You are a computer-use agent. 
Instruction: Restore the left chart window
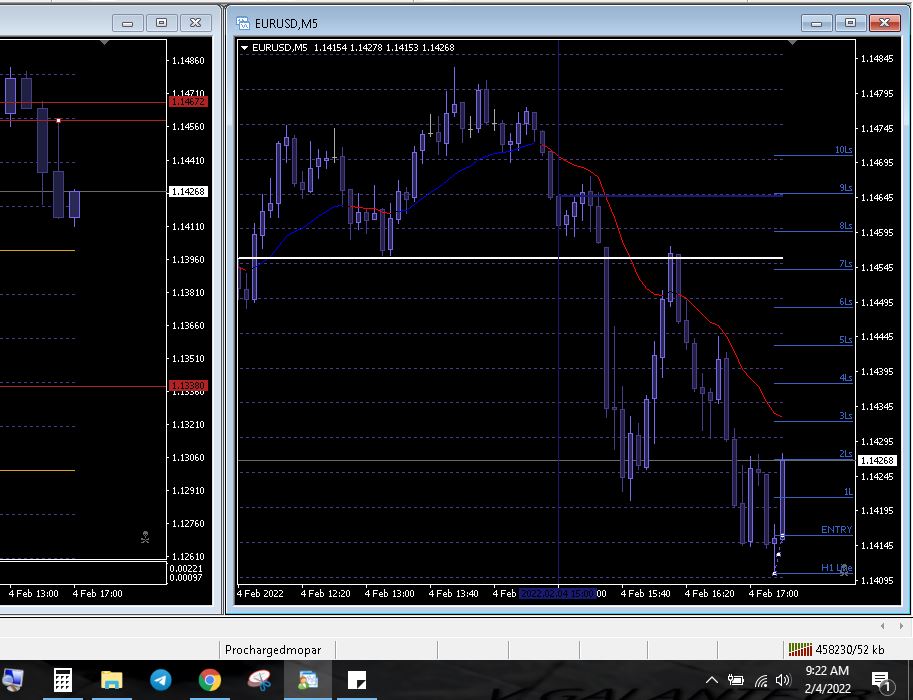pos(161,23)
